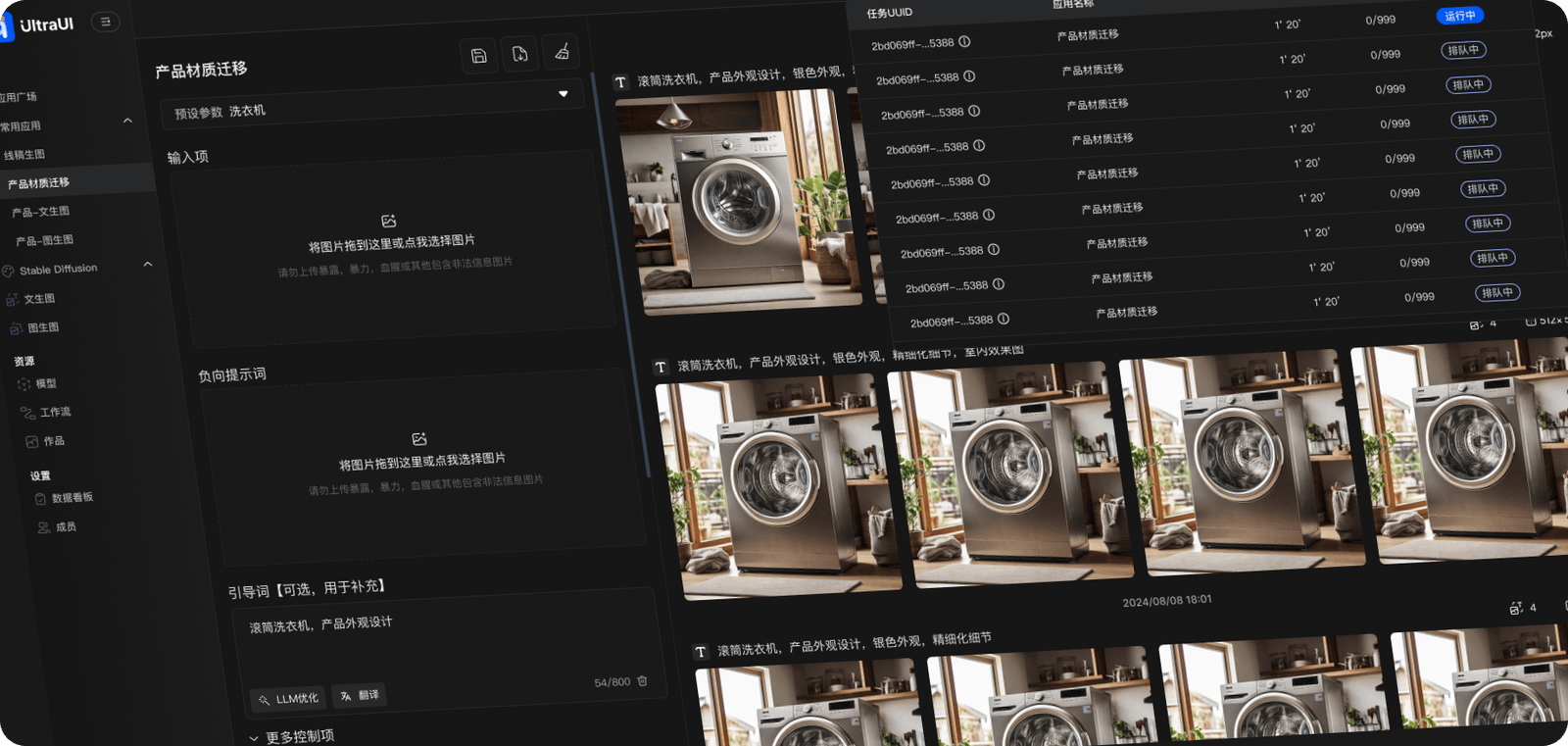Click the 设置 section label in sidebar
The image size is (1568, 746).
tap(40, 476)
